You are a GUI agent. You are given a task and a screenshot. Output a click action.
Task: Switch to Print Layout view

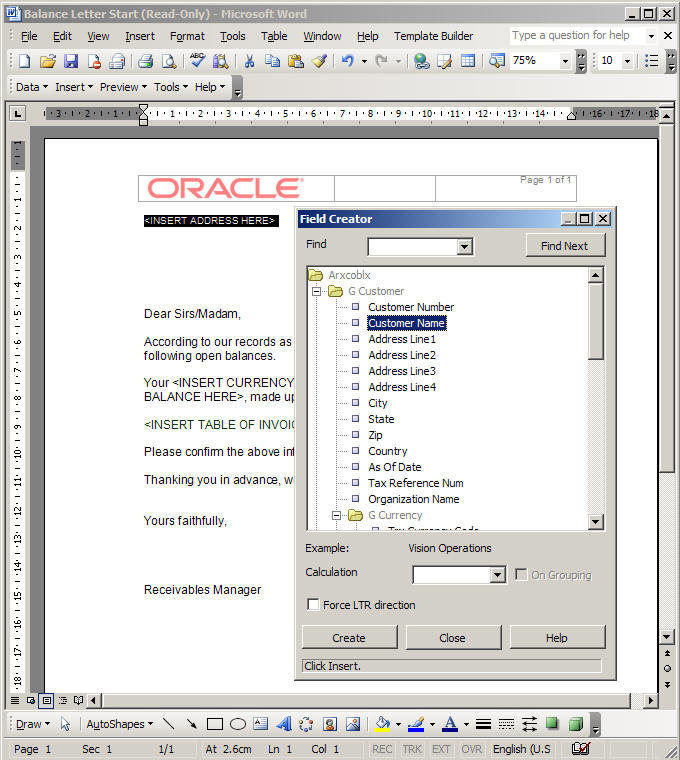pos(47,700)
